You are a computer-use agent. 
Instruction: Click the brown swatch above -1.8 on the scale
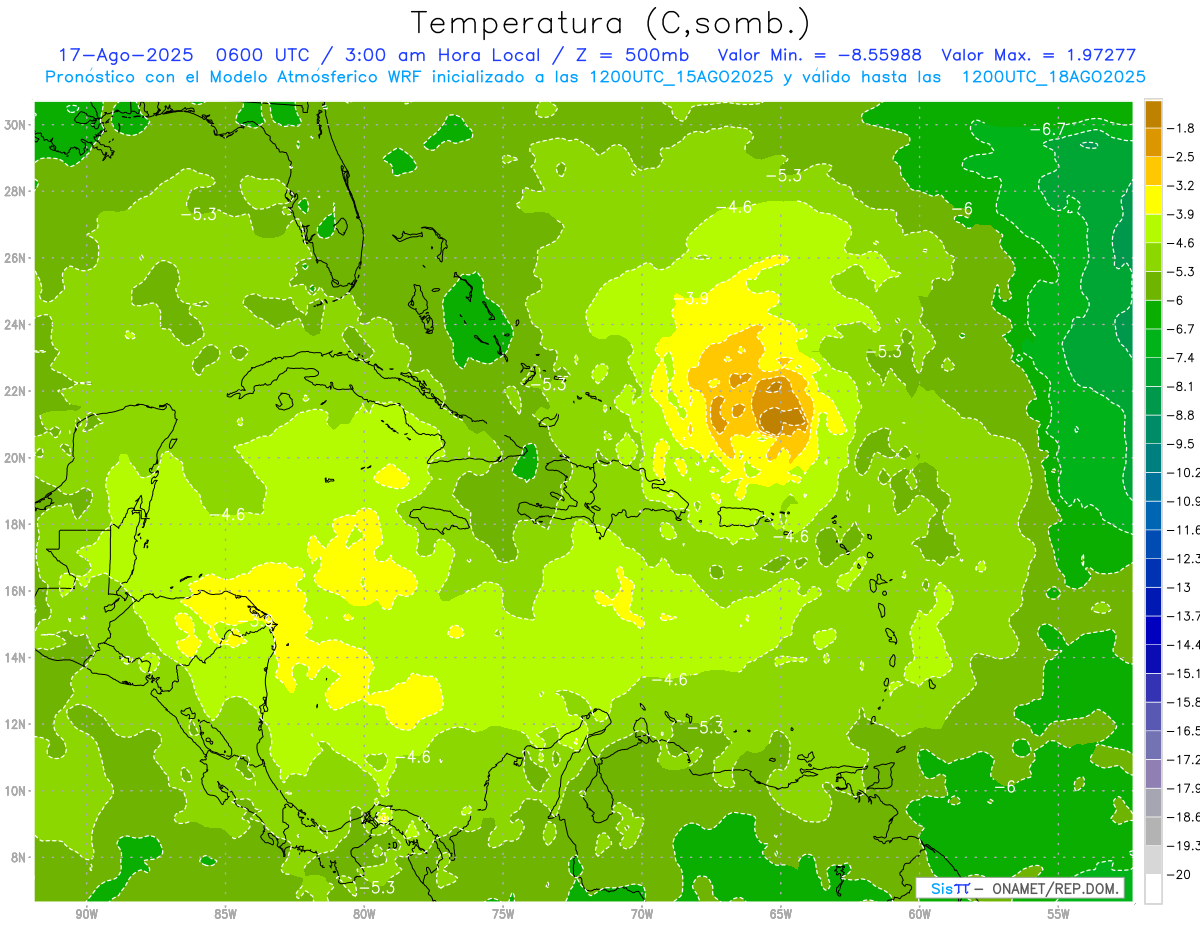[1153, 114]
